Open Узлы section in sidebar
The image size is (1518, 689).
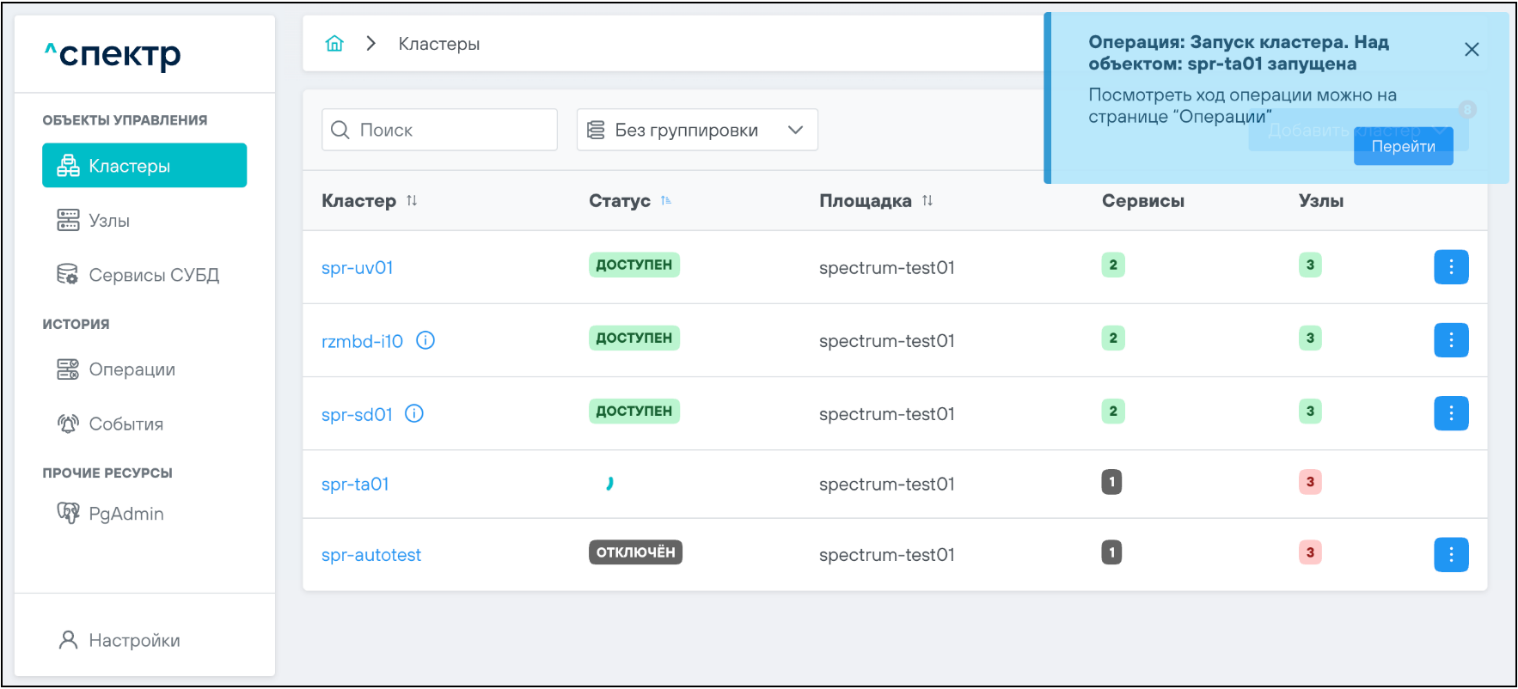coord(108,220)
